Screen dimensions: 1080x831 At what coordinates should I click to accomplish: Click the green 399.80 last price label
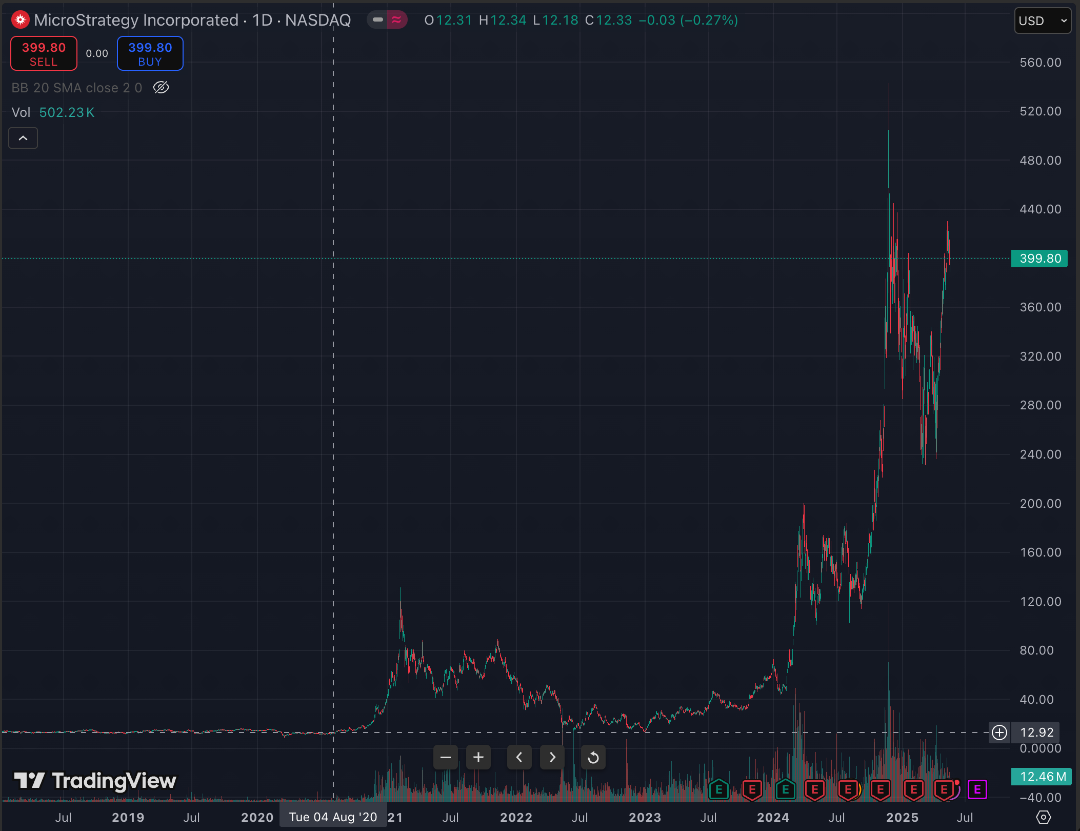1039,258
